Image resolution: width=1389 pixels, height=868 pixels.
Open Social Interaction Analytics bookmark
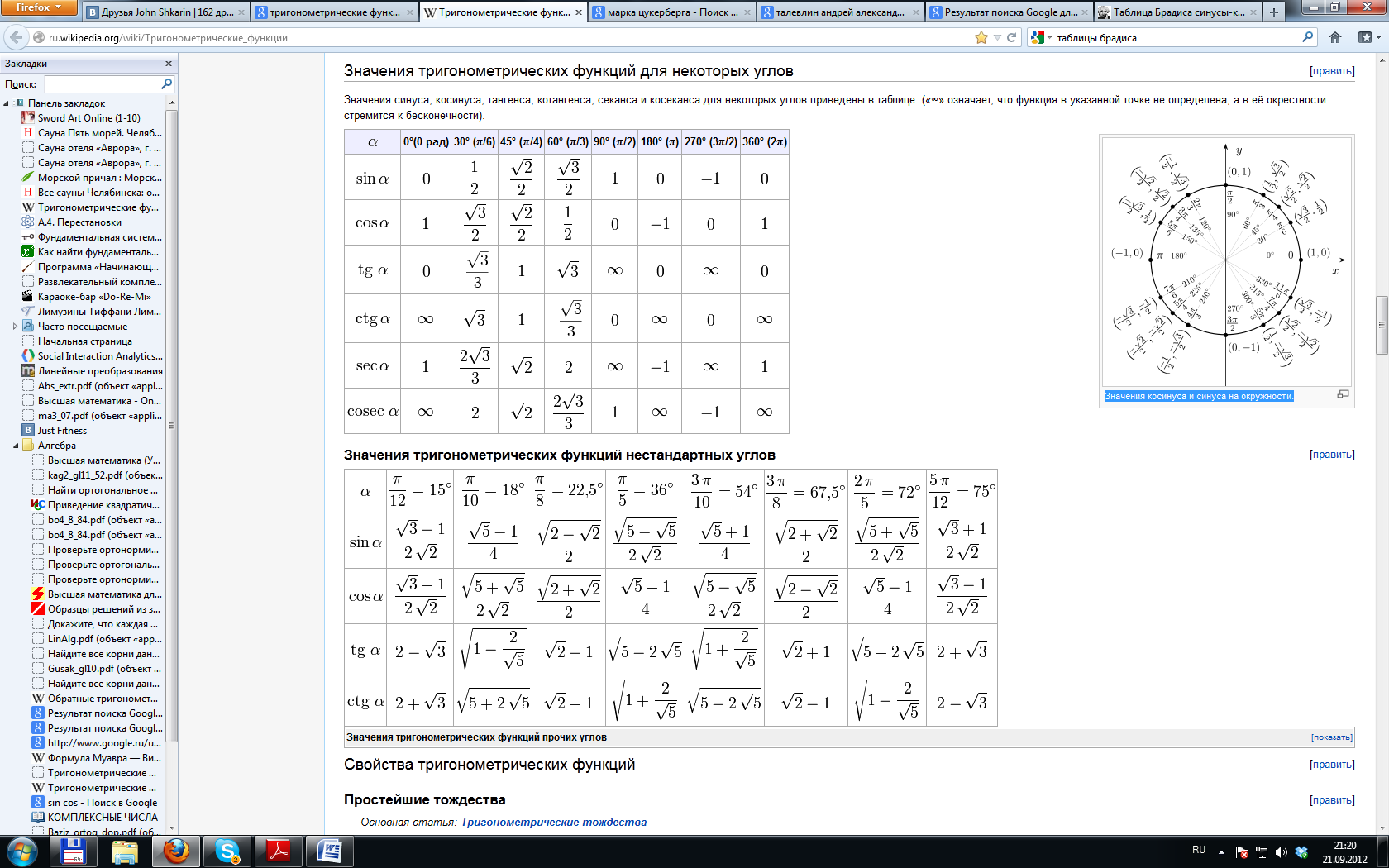93,356
